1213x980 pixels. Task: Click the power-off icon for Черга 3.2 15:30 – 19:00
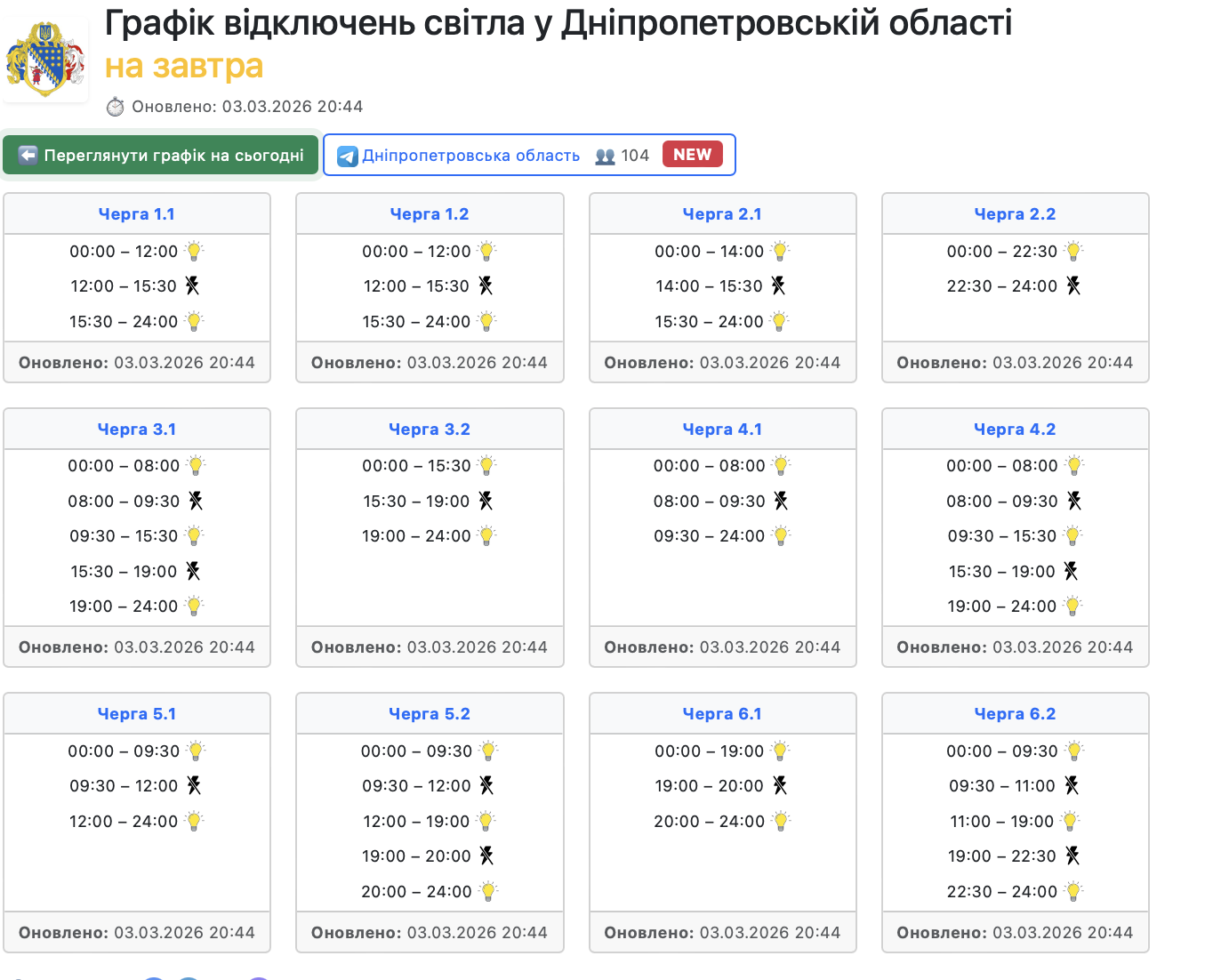click(486, 501)
